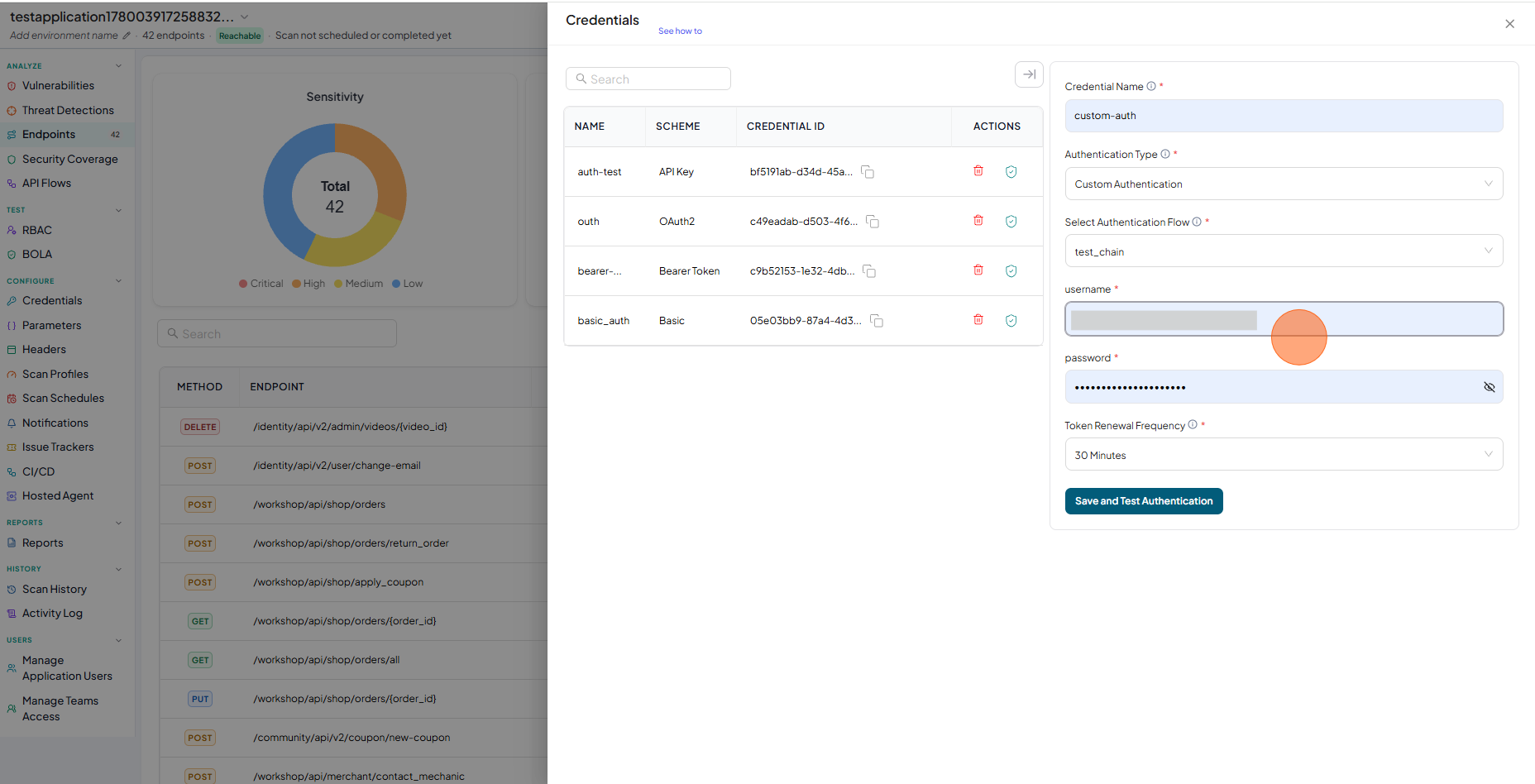
Task: Copy the outh credential ID
Action: click(873, 222)
